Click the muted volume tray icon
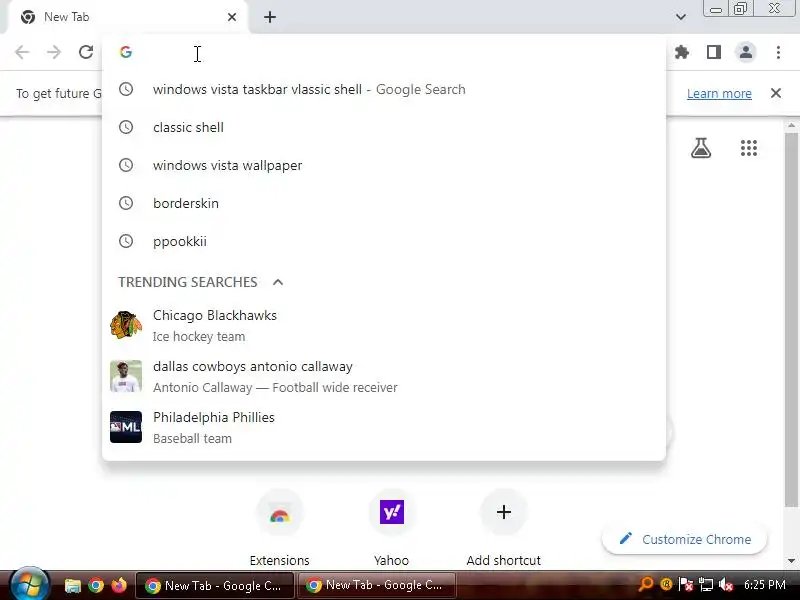The image size is (800, 600). (726, 585)
